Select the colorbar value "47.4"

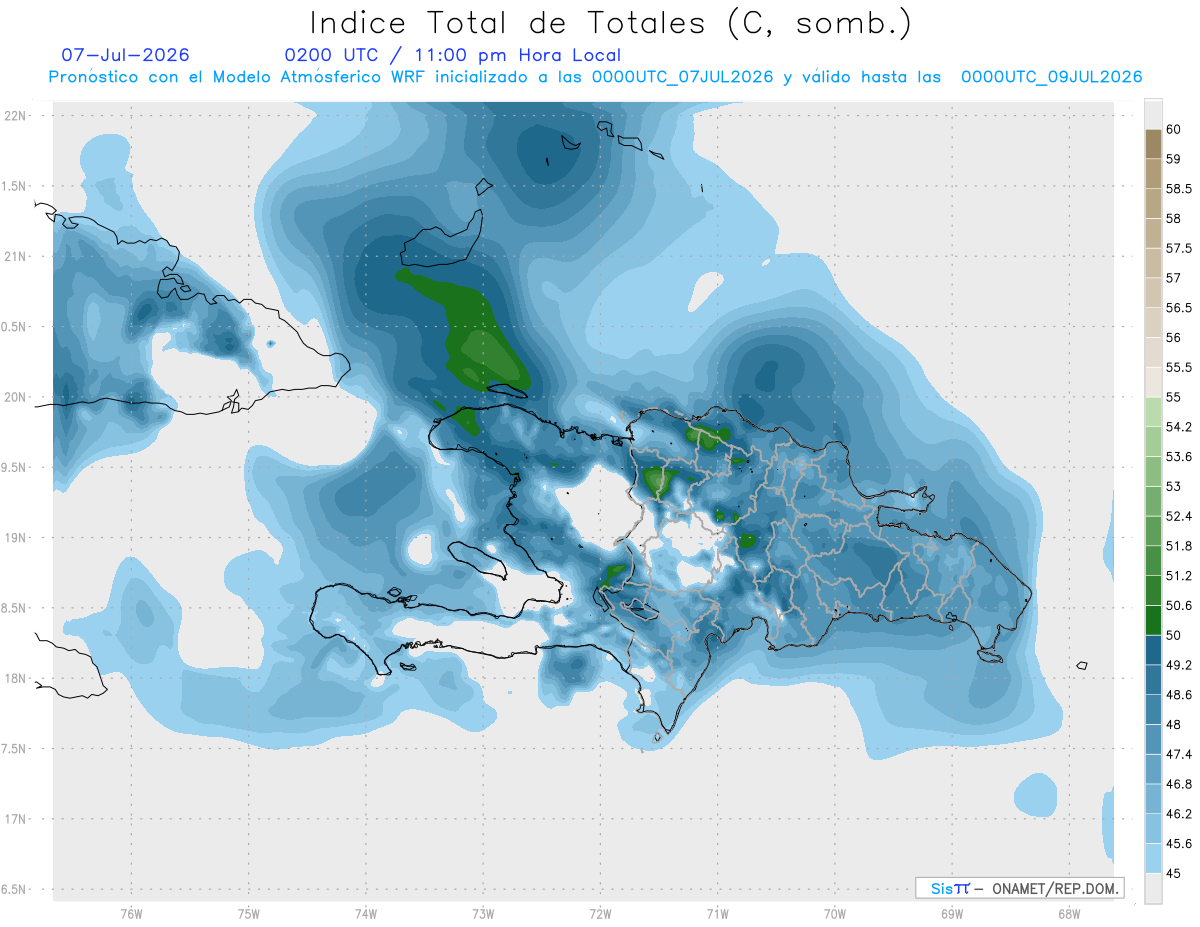coord(1179,754)
